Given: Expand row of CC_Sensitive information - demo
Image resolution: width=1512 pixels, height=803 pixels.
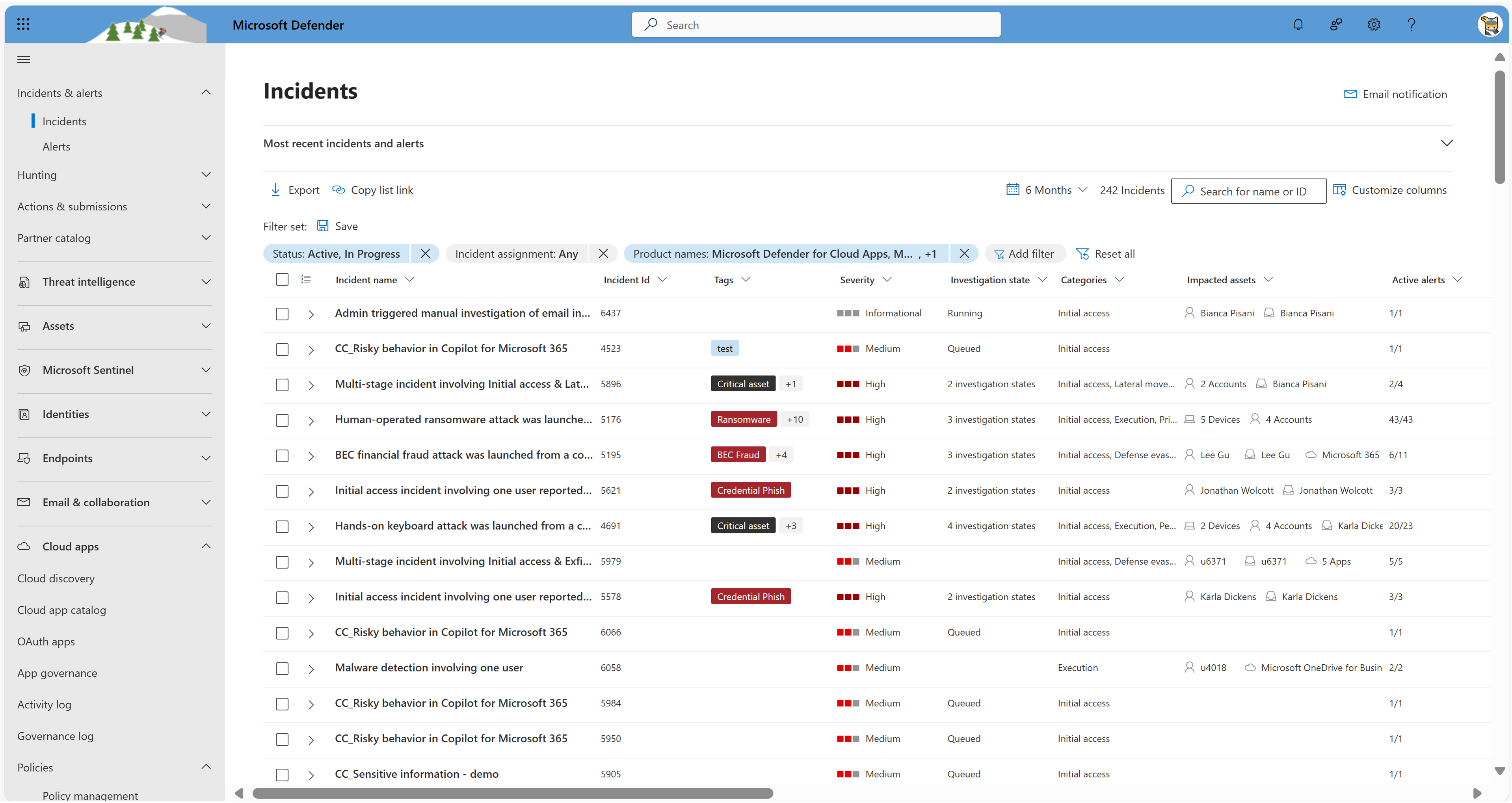Looking at the screenshot, I should (311, 775).
